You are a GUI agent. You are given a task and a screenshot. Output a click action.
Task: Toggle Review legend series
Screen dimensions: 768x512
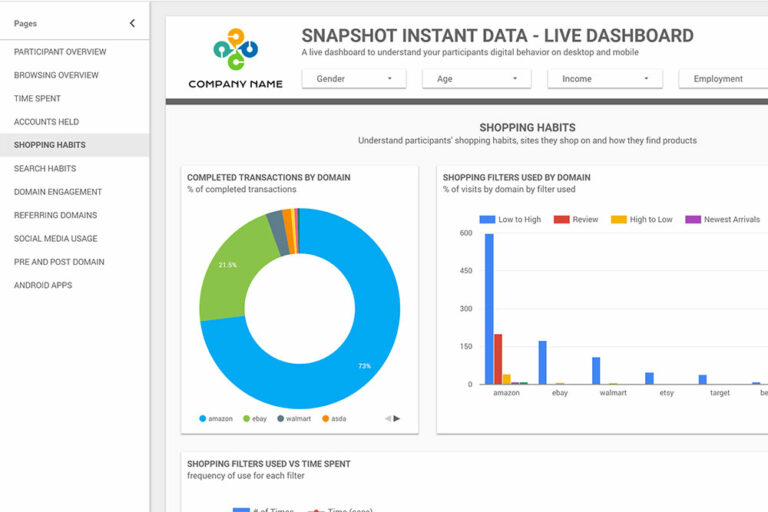click(x=576, y=219)
